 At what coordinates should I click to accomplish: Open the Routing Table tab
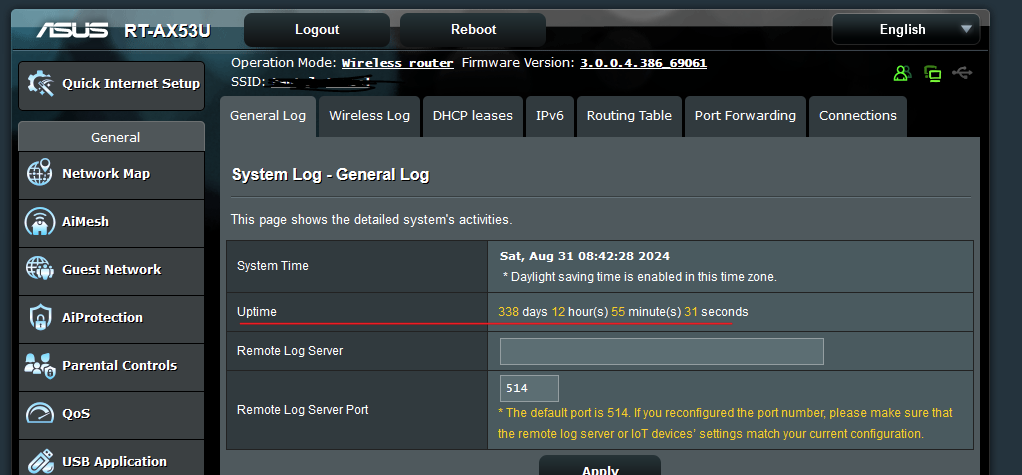pos(629,116)
